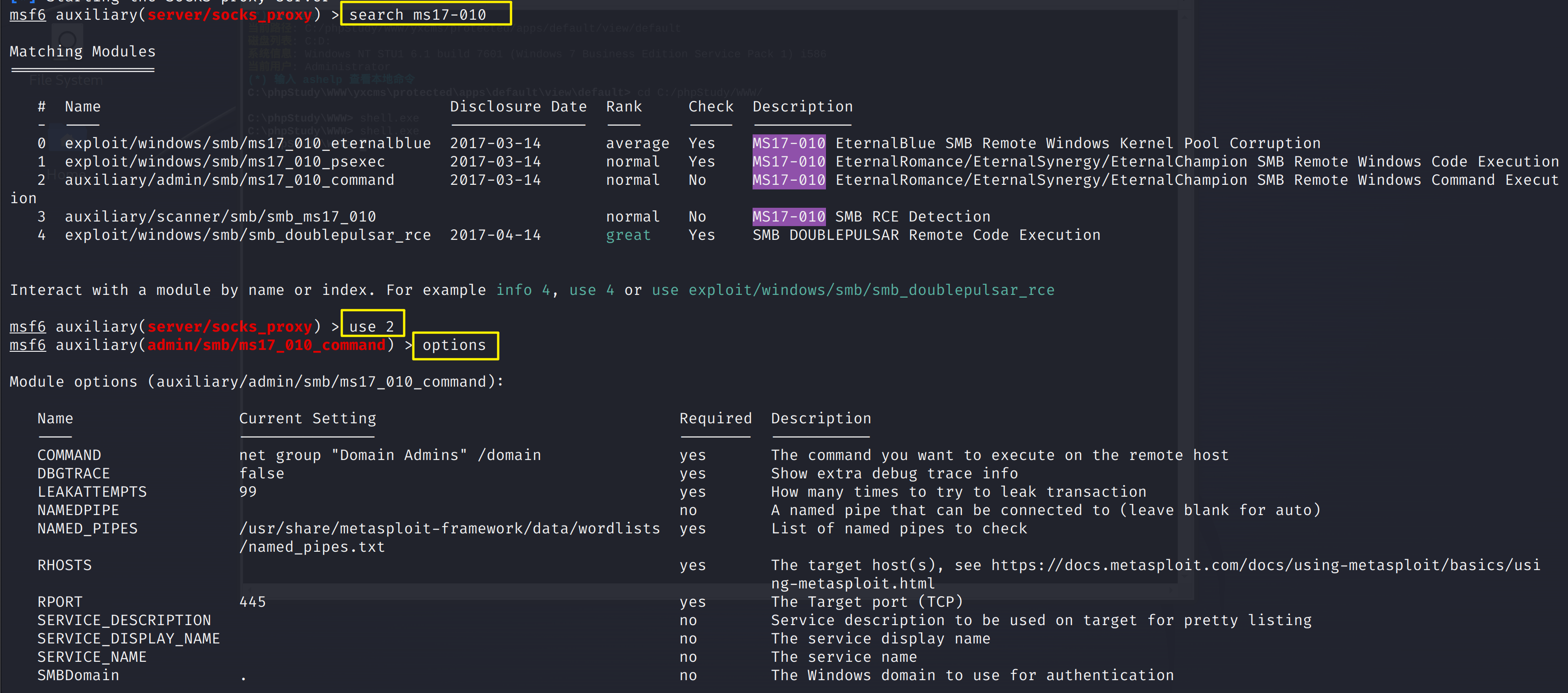The image size is (1568, 693).
Task: Click the LEAKATTEMPTS value 99
Action: (x=248, y=492)
